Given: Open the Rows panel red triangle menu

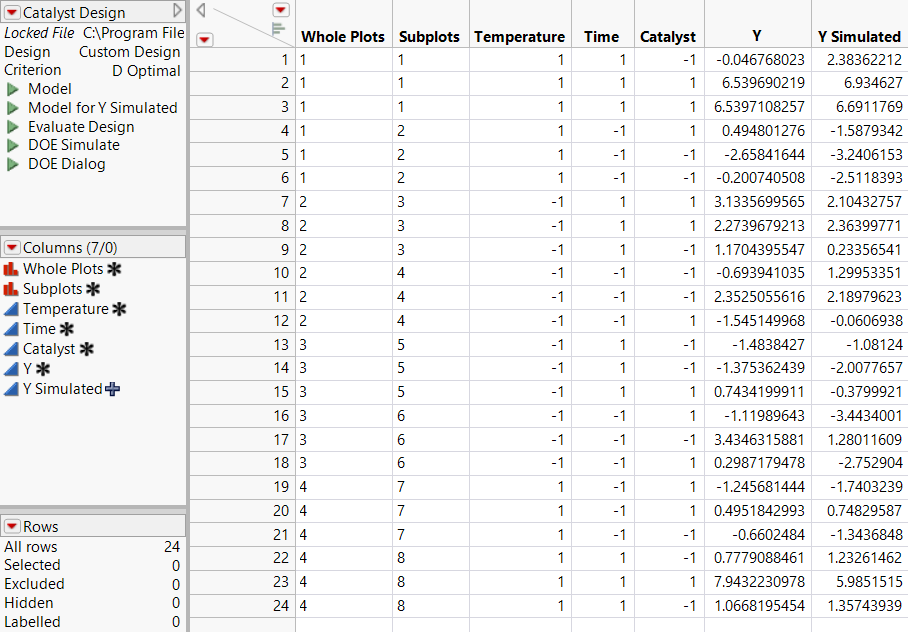Looking at the screenshot, I should coord(12,526).
